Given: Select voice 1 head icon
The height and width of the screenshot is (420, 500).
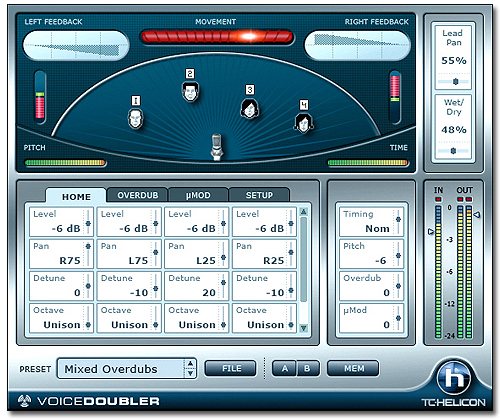Looking at the screenshot, I should 136,119.
